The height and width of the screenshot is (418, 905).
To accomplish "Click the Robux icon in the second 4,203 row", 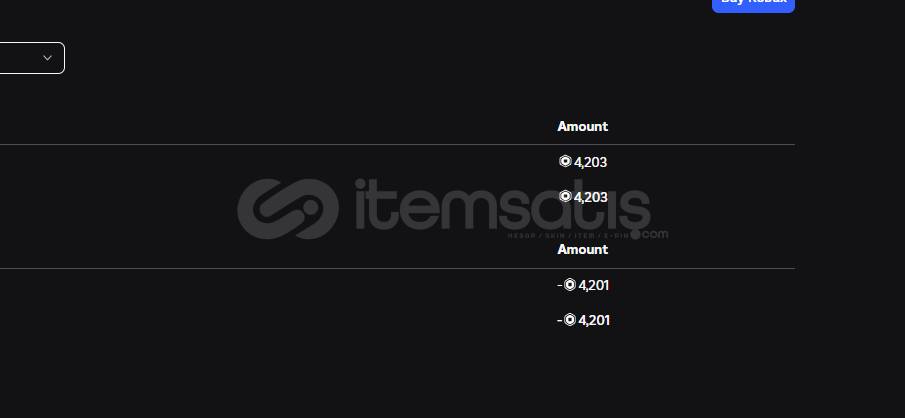I will tap(565, 197).
